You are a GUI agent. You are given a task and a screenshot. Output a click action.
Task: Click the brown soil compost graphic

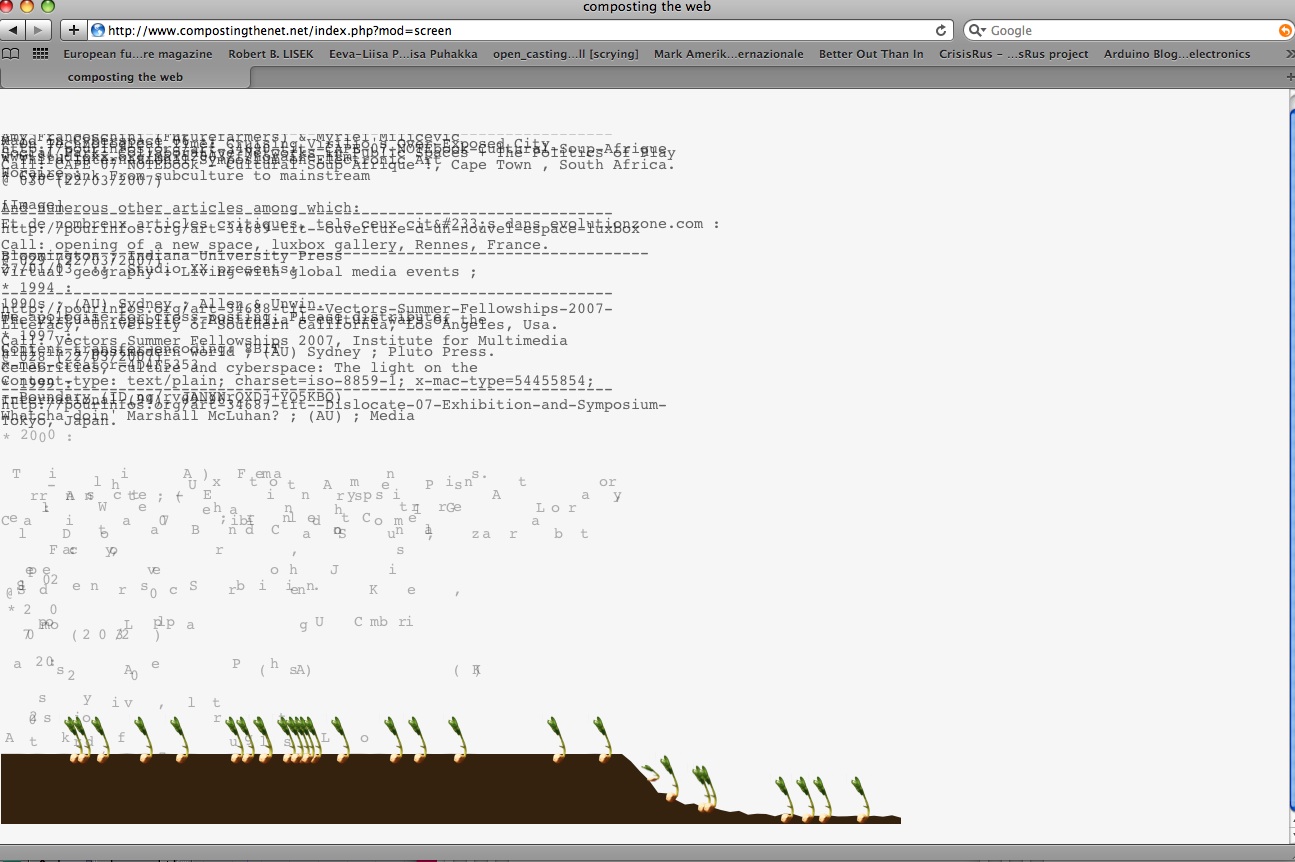300,790
